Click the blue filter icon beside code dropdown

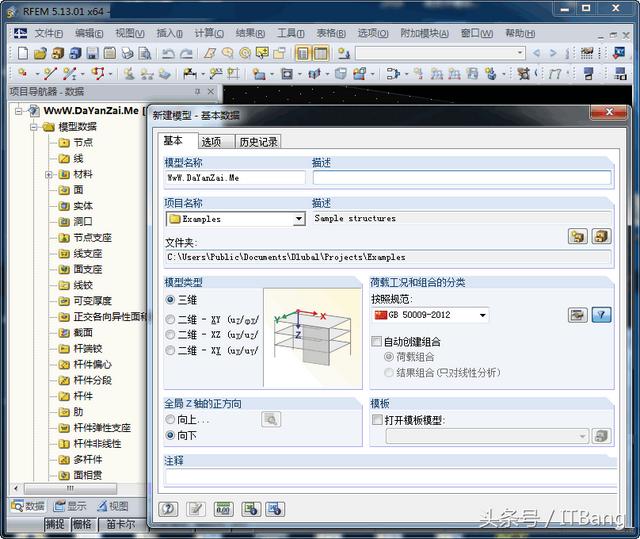tap(601, 315)
